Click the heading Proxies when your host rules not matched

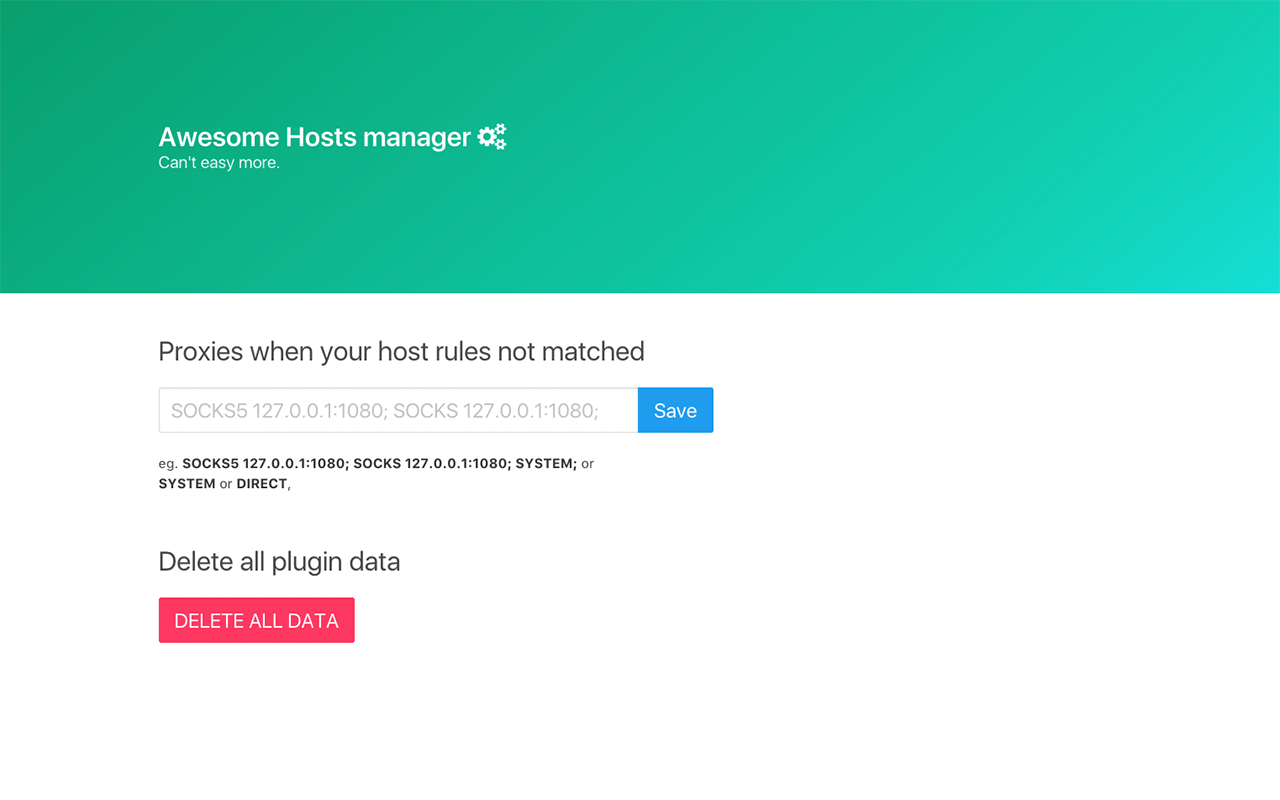point(400,352)
